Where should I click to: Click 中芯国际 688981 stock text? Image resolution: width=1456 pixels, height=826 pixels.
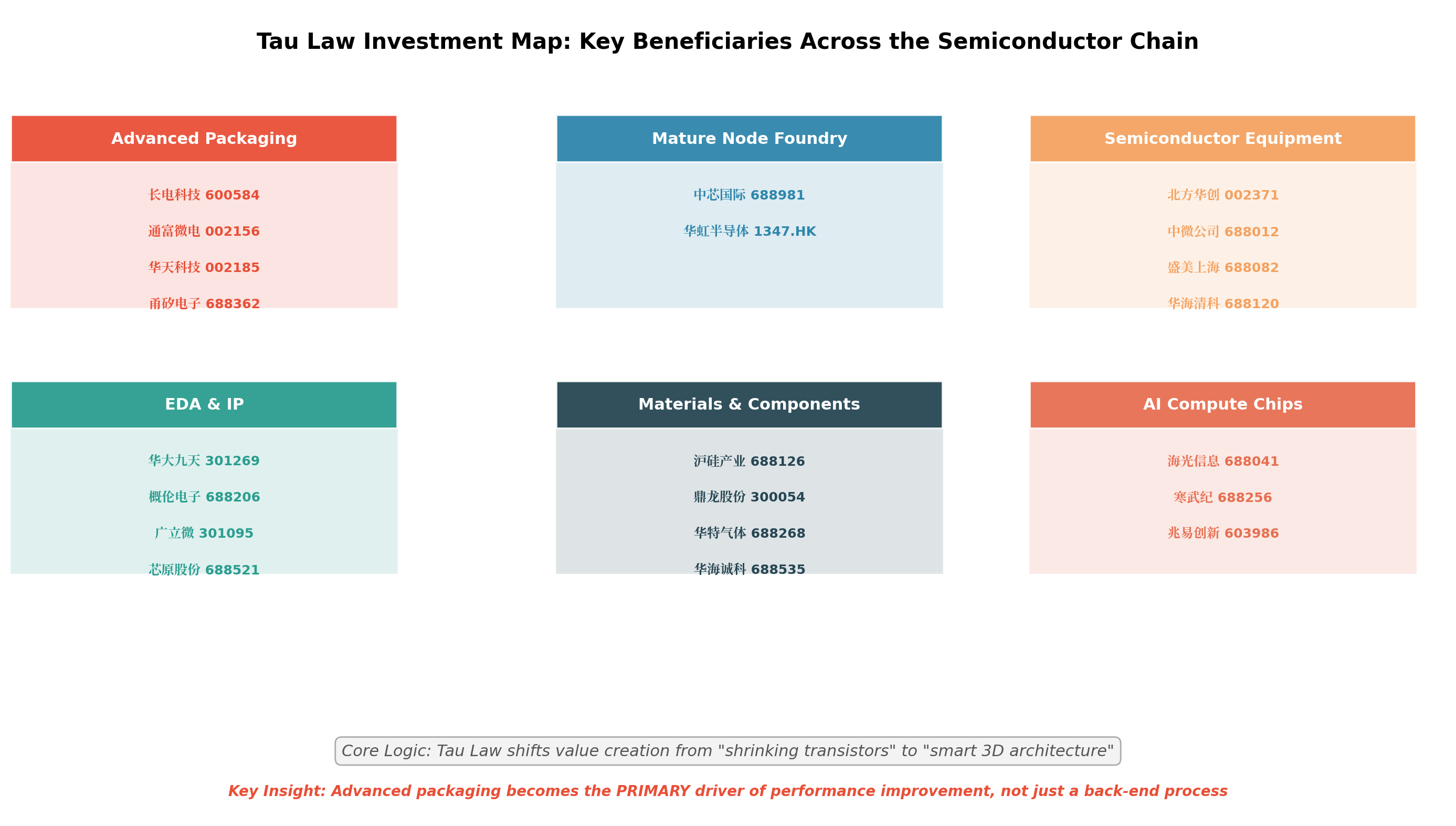click(x=749, y=195)
